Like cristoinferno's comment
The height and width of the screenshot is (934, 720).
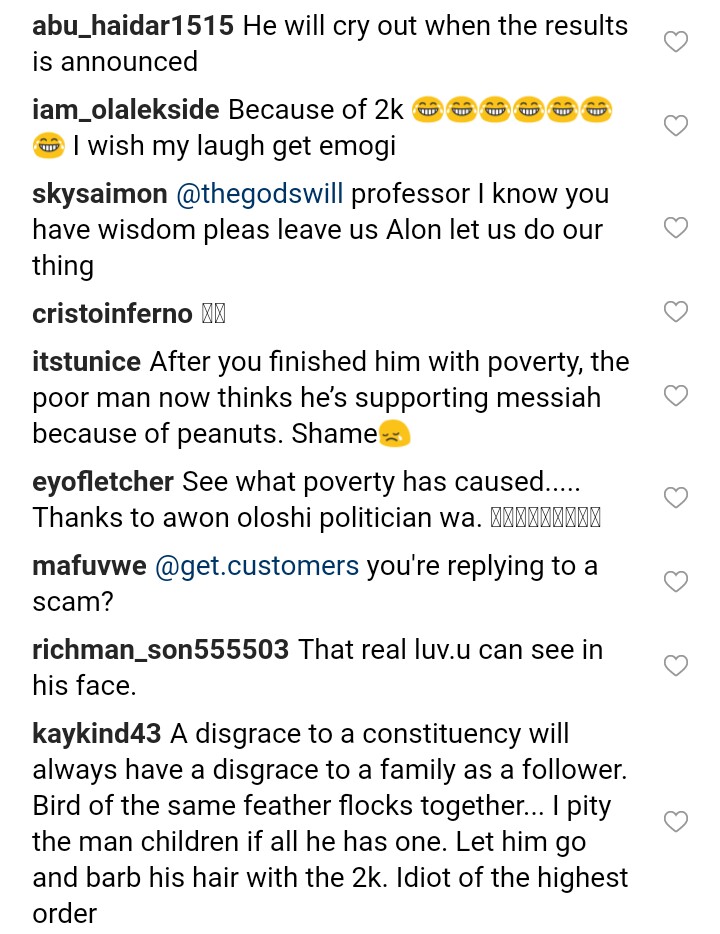(676, 312)
